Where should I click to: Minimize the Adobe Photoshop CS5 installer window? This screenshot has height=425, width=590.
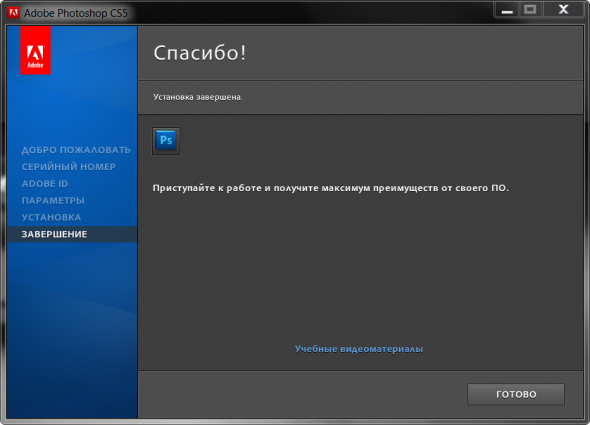507,10
